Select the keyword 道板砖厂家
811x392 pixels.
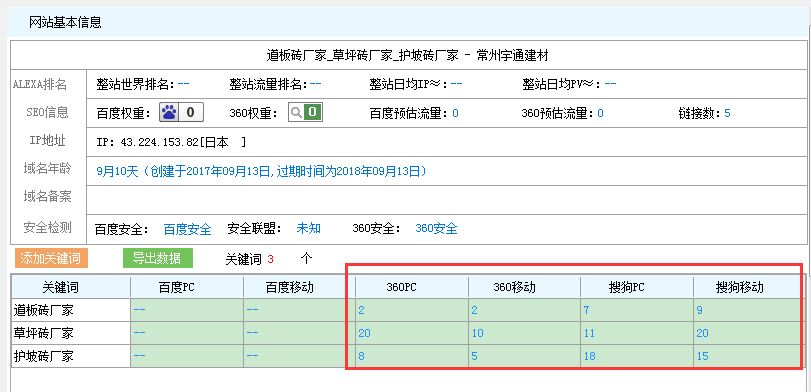pos(43,310)
